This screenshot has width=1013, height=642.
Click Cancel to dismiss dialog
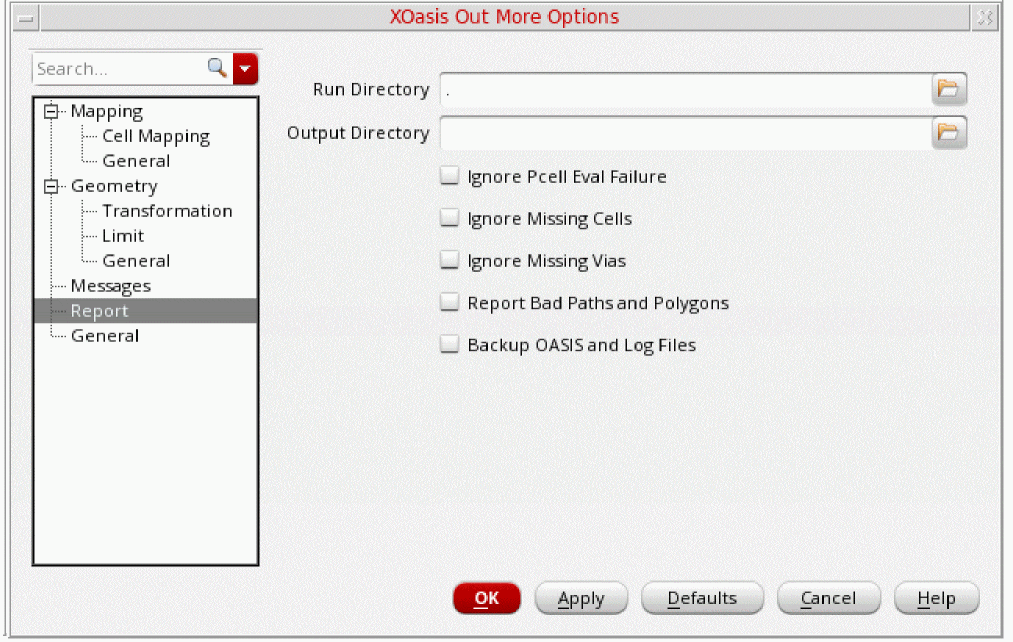click(828, 598)
